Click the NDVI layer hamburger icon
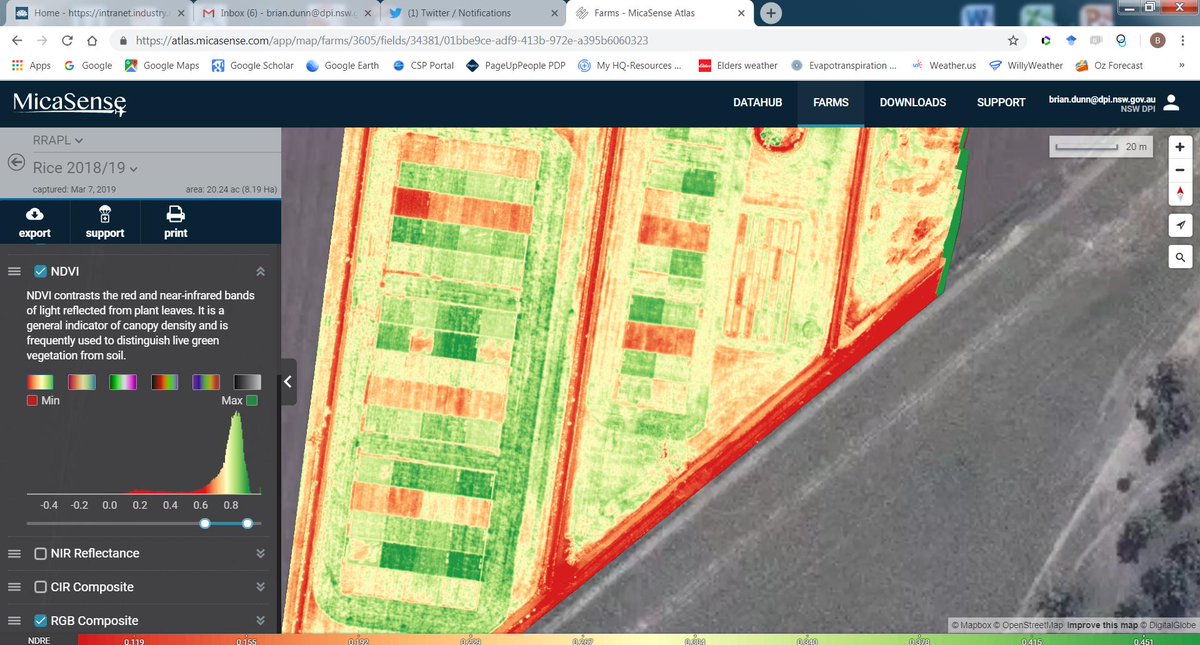The image size is (1200, 645). 14,270
